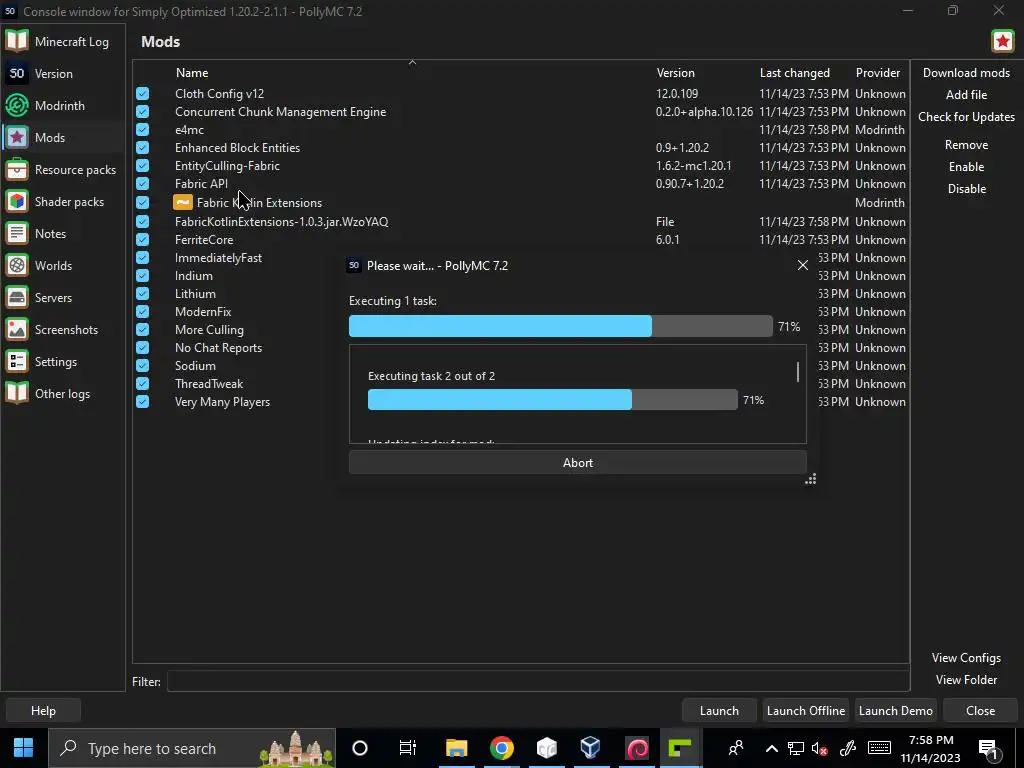
Task: Click the muted volume tray icon
Action: click(x=820, y=748)
